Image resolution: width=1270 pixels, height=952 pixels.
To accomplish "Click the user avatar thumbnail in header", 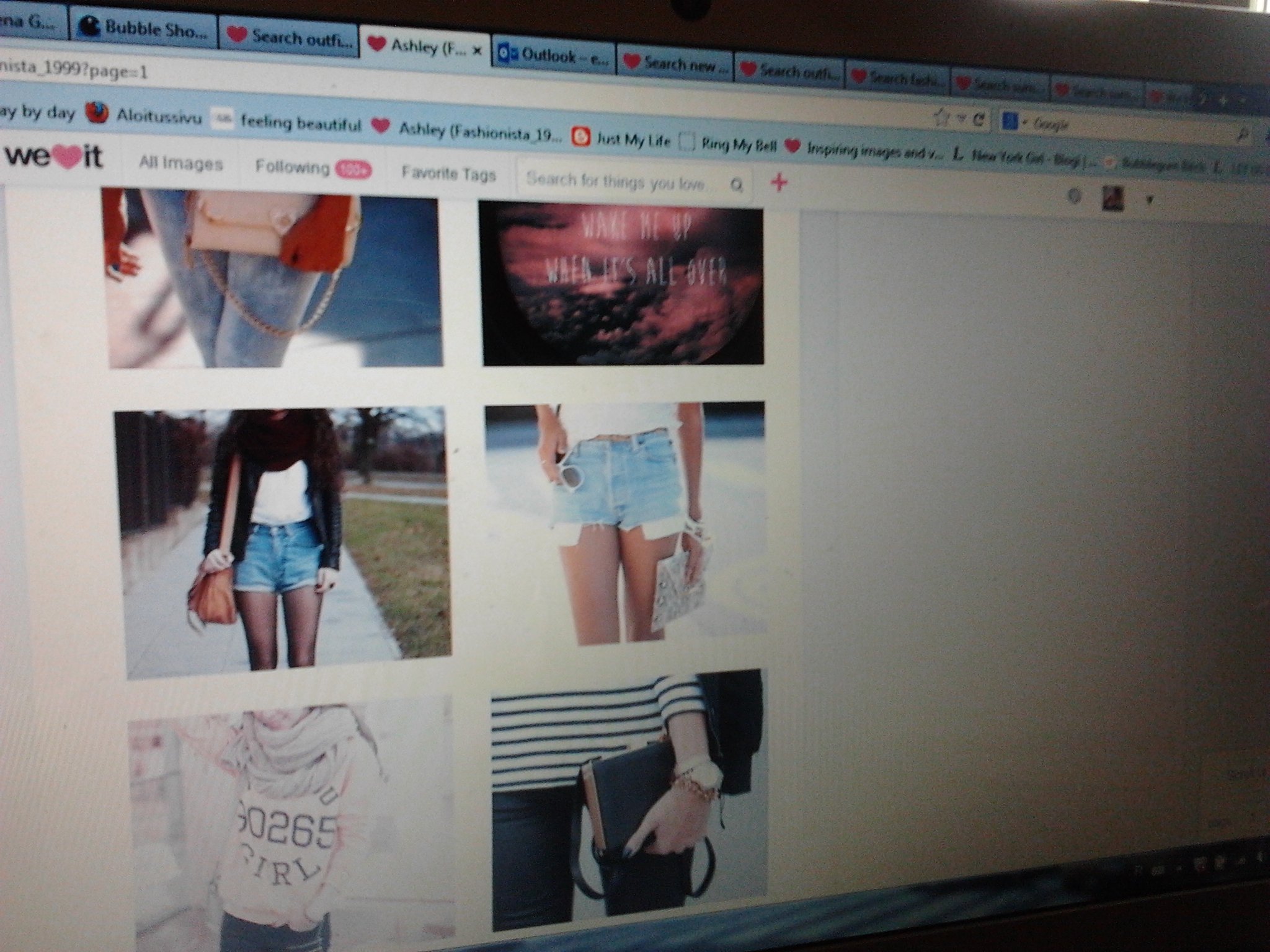I will coord(1112,198).
